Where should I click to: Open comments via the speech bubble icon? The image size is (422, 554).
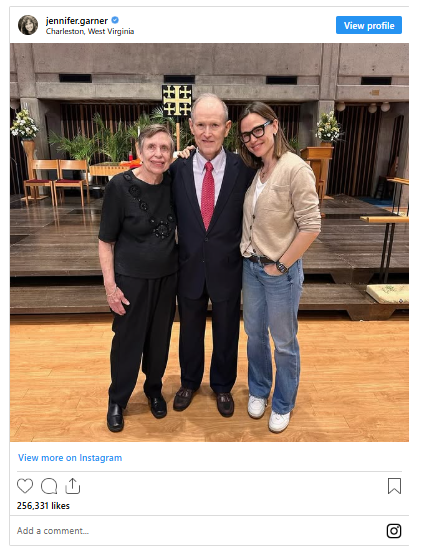49,486
